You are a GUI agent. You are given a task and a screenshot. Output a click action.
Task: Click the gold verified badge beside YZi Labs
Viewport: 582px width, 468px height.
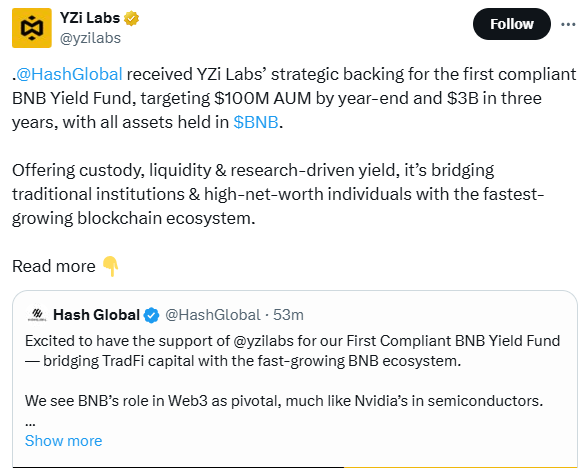pos(131,18)
